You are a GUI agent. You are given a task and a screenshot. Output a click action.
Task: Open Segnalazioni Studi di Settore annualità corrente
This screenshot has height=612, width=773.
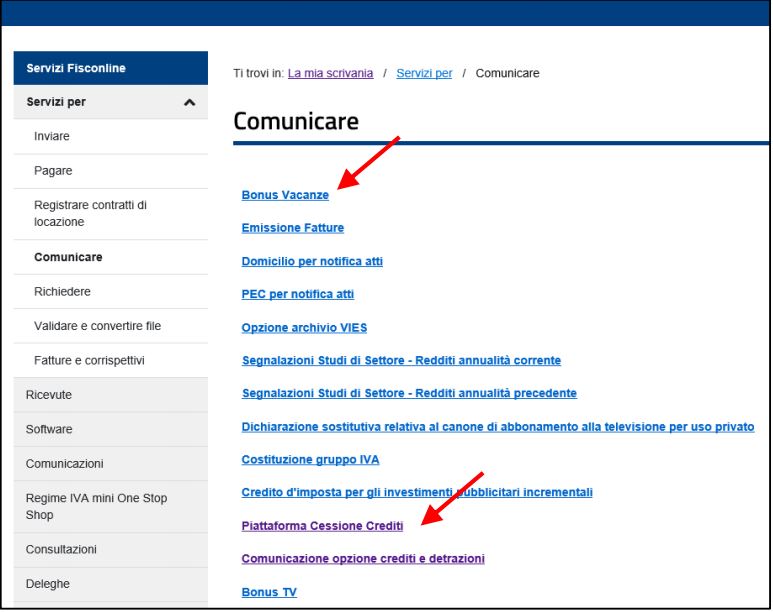(401, 361)
